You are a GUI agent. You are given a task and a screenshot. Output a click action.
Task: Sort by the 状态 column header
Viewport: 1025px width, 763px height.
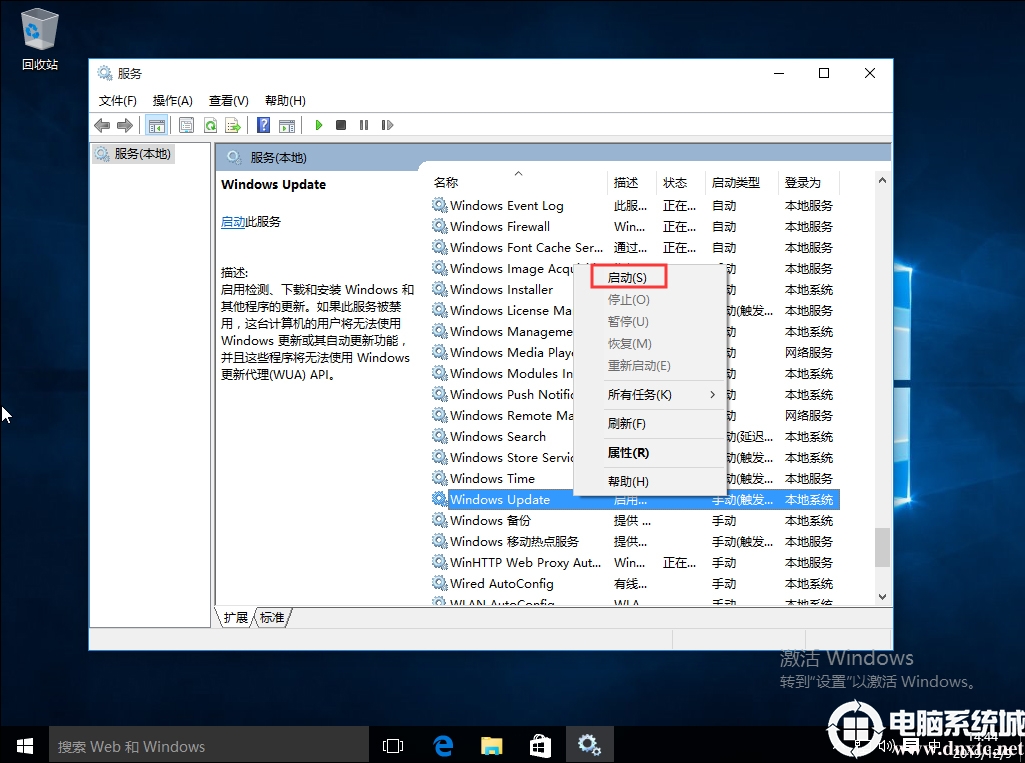pyautogui.click(x=680, y=182)
